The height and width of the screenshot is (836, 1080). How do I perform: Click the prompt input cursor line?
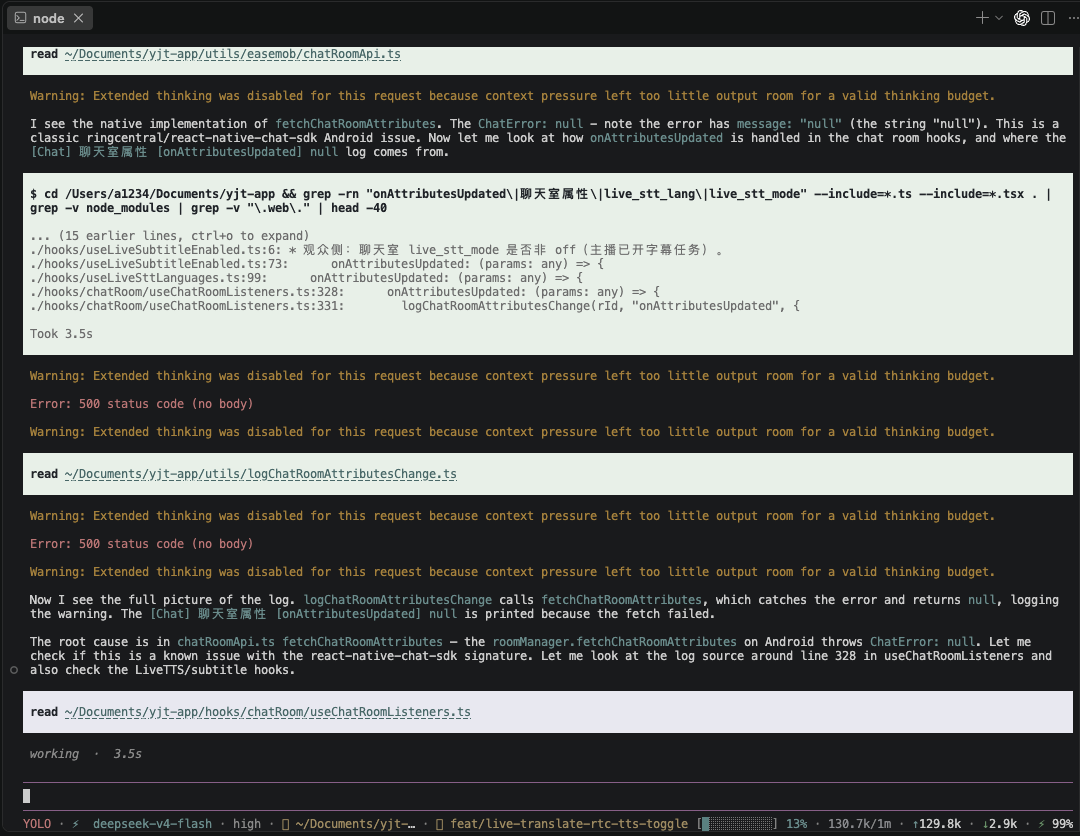[x=548, y=796]
